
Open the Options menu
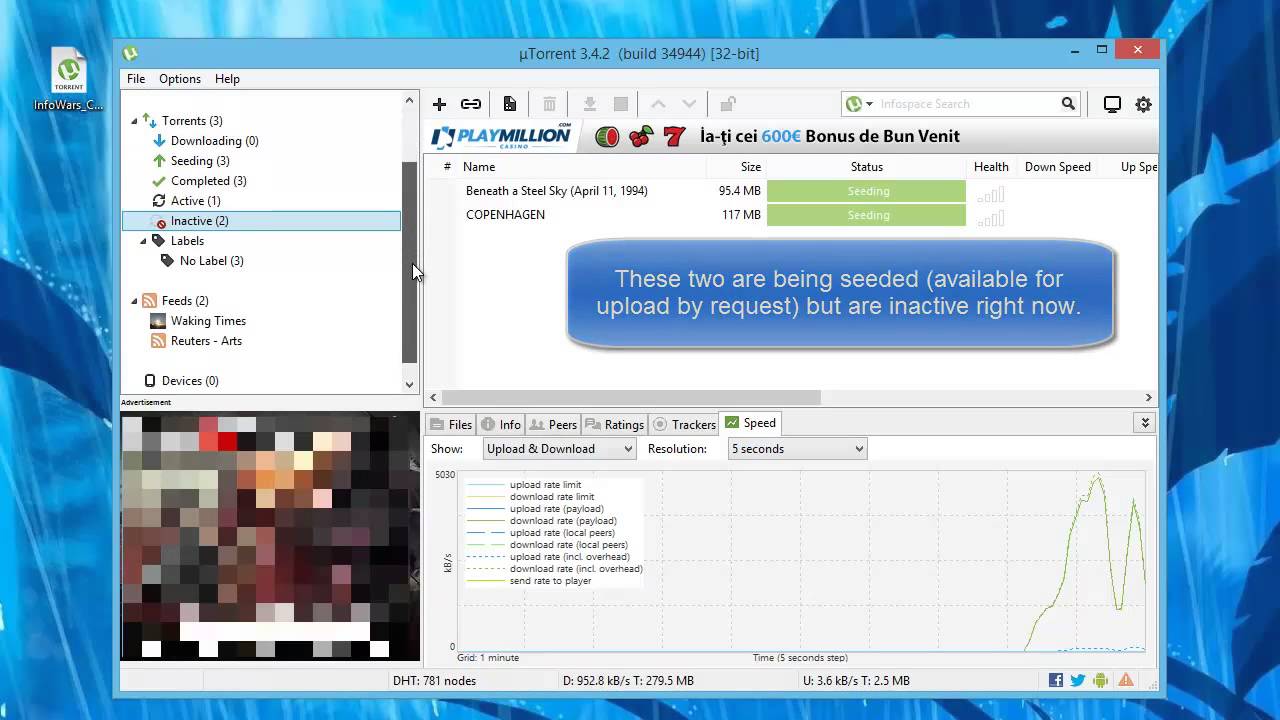(180, 79)
